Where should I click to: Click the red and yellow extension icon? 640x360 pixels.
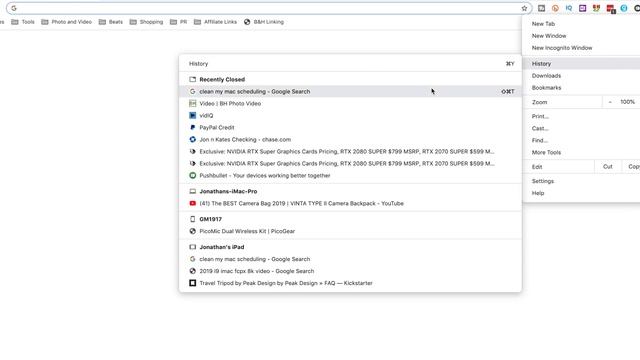coord(596,8)
